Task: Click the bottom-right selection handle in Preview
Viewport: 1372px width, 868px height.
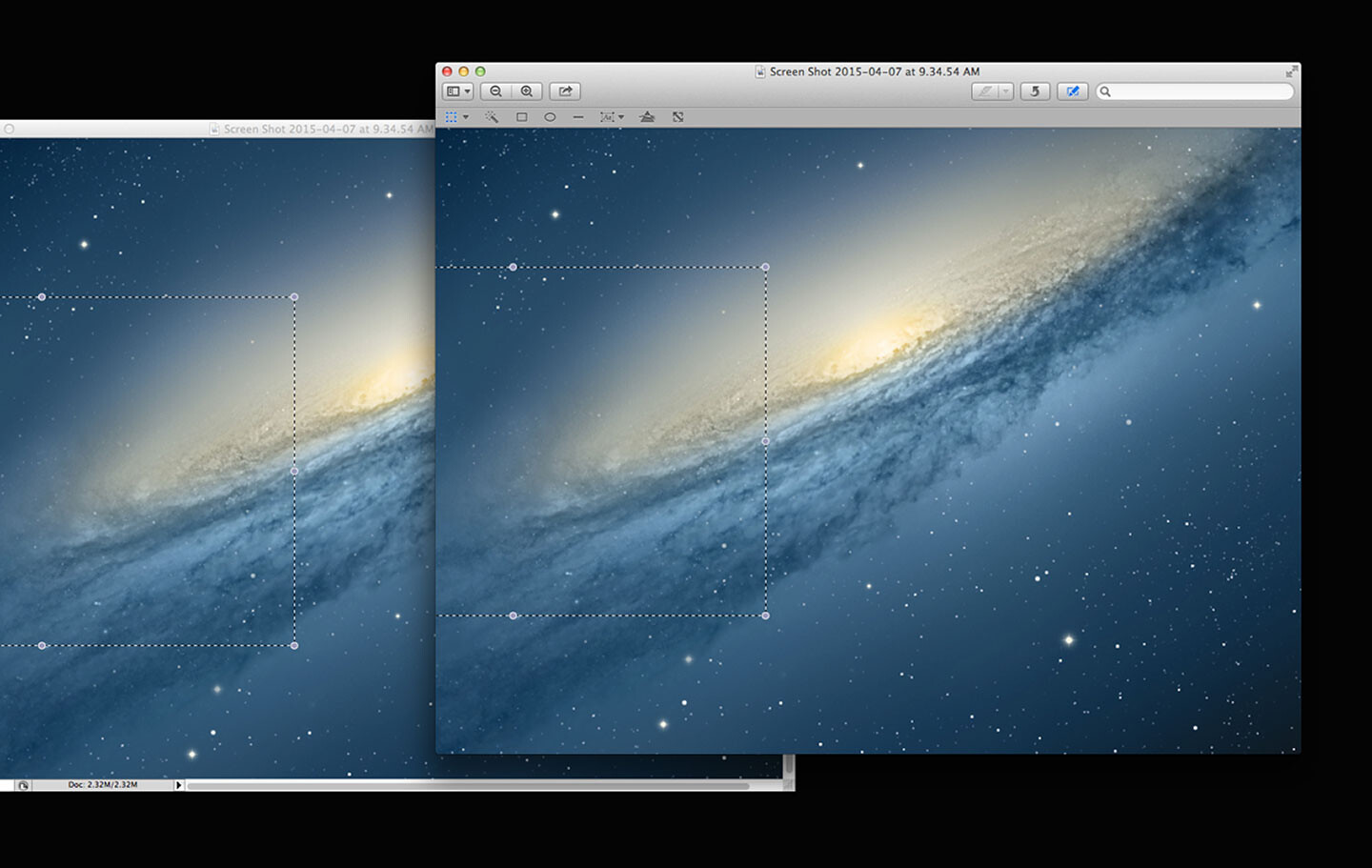Action: tap(766, 616)
